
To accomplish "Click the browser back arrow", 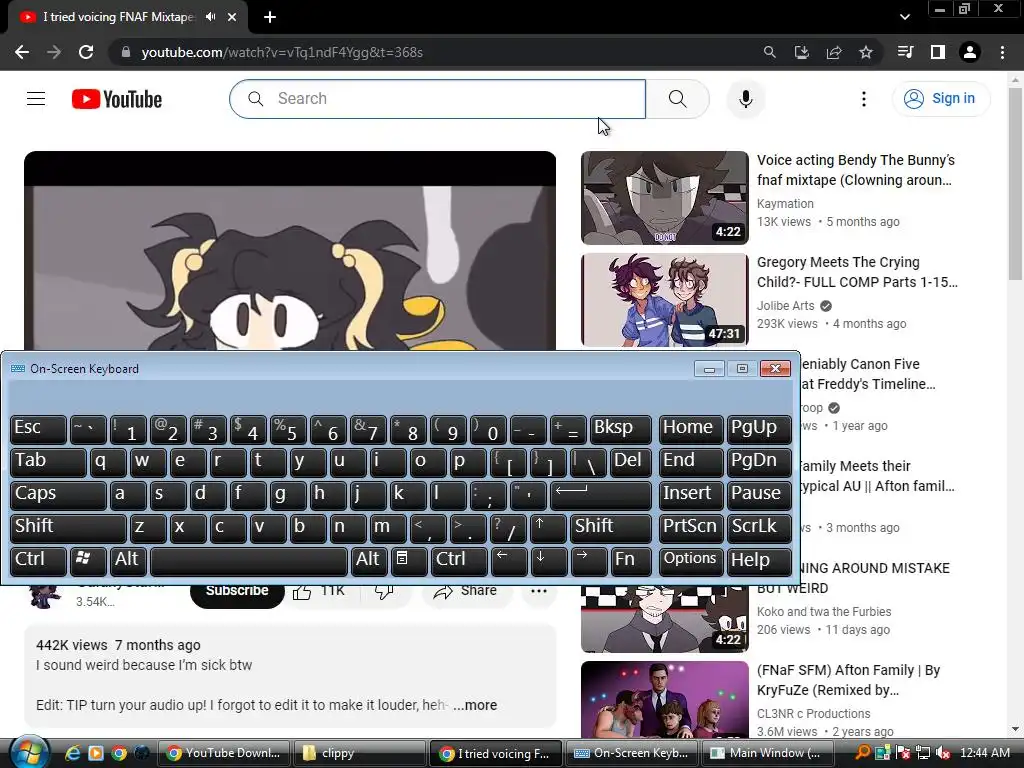I will pyautogui.click(x=22, y=52).
